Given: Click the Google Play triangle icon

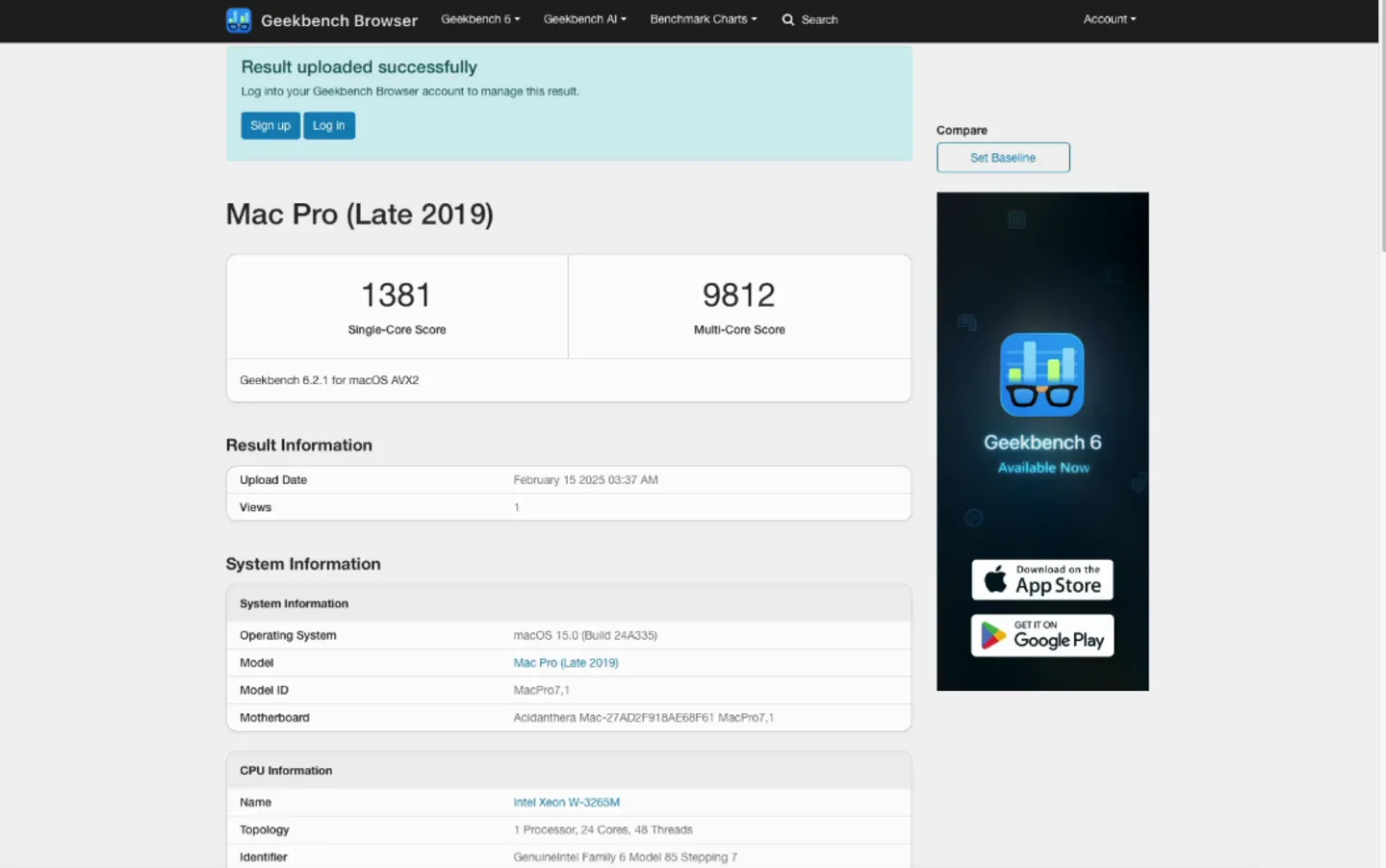Looking at the screenshot, I should (992, 636).
